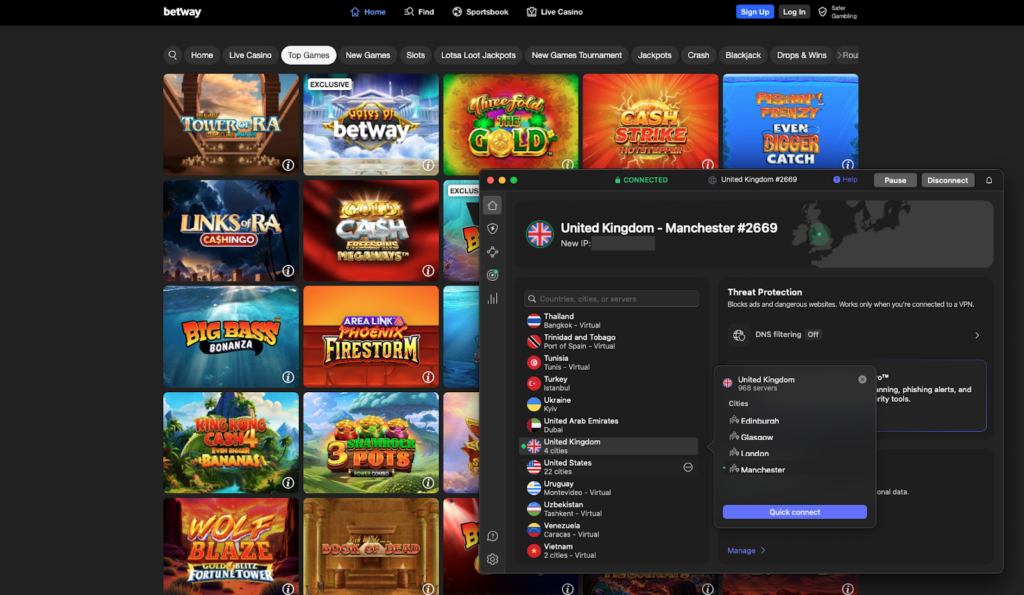Expand United Kingdom 4 cities row
1024x595 pixels.
(609, 446)
